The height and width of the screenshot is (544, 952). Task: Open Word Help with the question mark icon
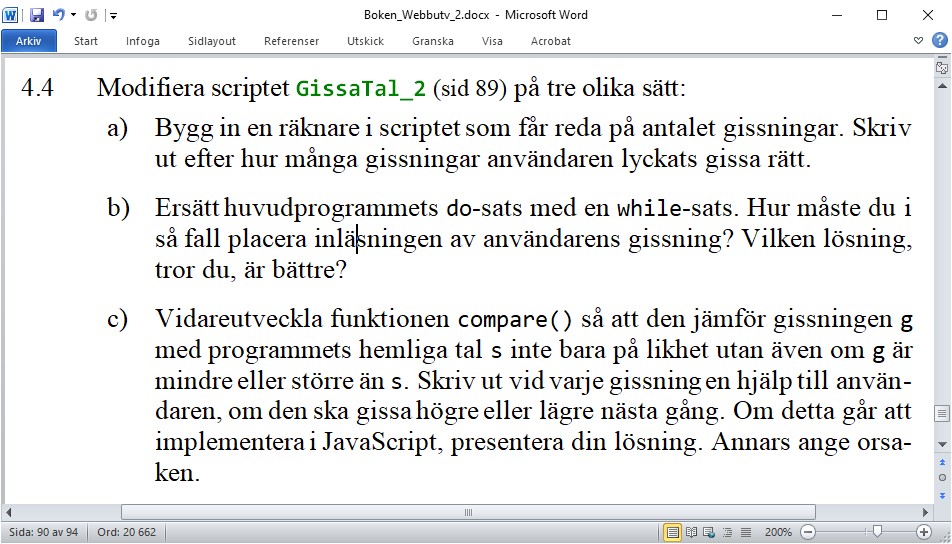[x=938, y=41]
